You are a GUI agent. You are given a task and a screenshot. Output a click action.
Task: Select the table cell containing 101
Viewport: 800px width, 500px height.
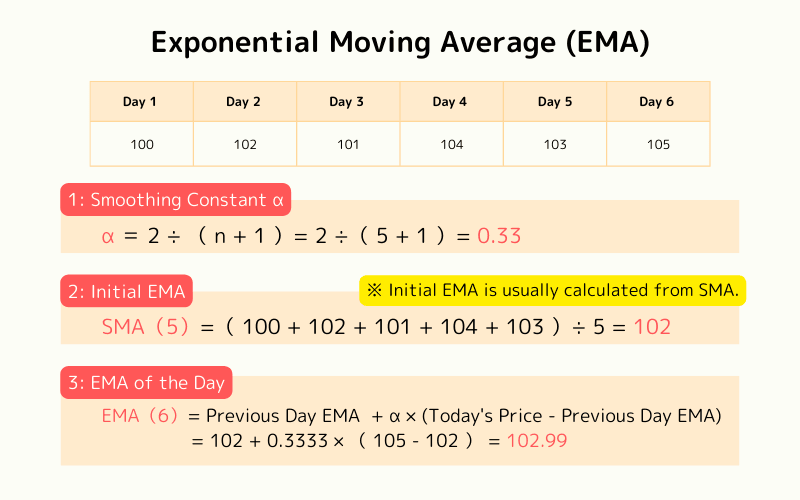coord(347,144)
